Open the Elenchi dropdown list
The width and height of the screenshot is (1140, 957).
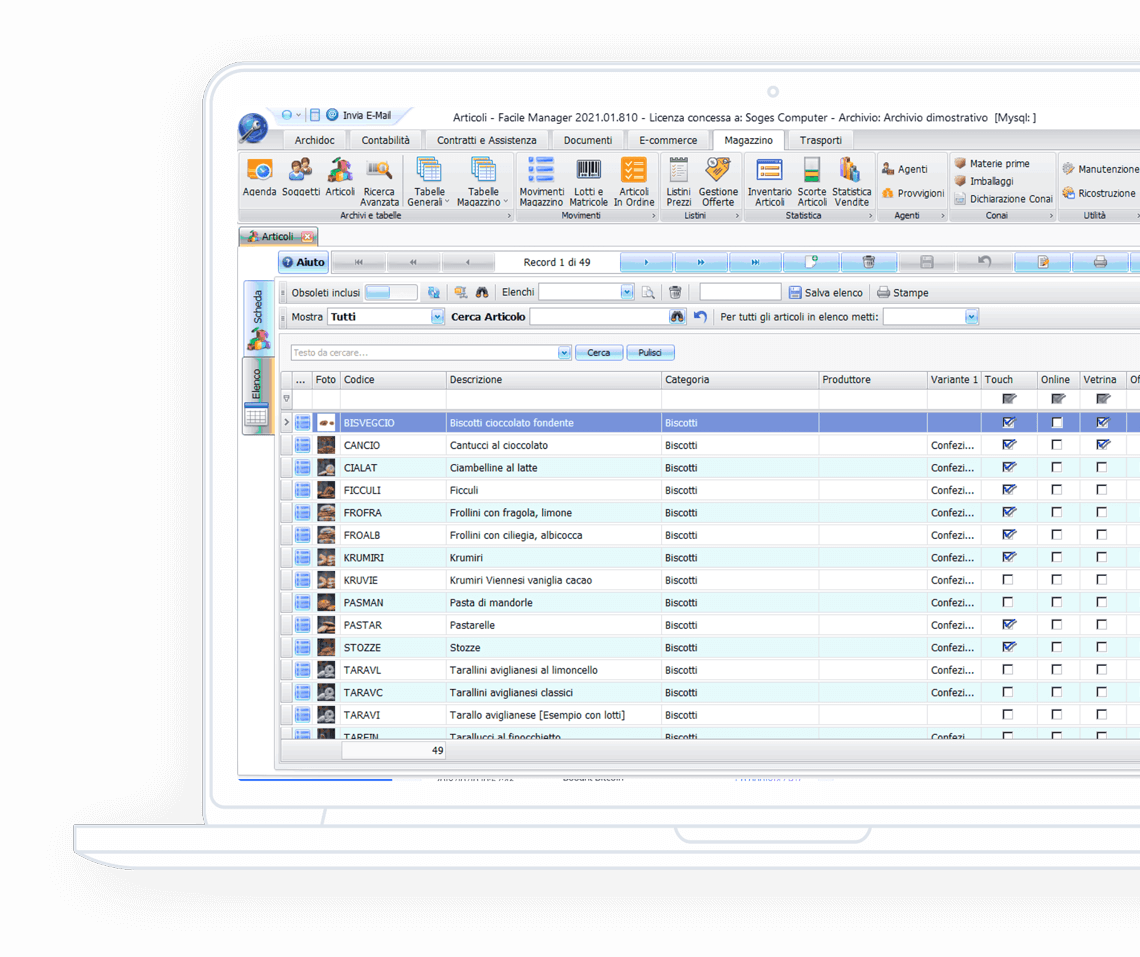[x=627, y=293]
